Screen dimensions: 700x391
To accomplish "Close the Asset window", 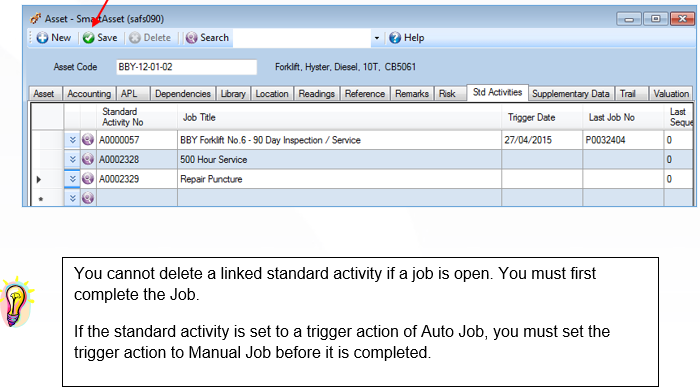I will point(682,19).
